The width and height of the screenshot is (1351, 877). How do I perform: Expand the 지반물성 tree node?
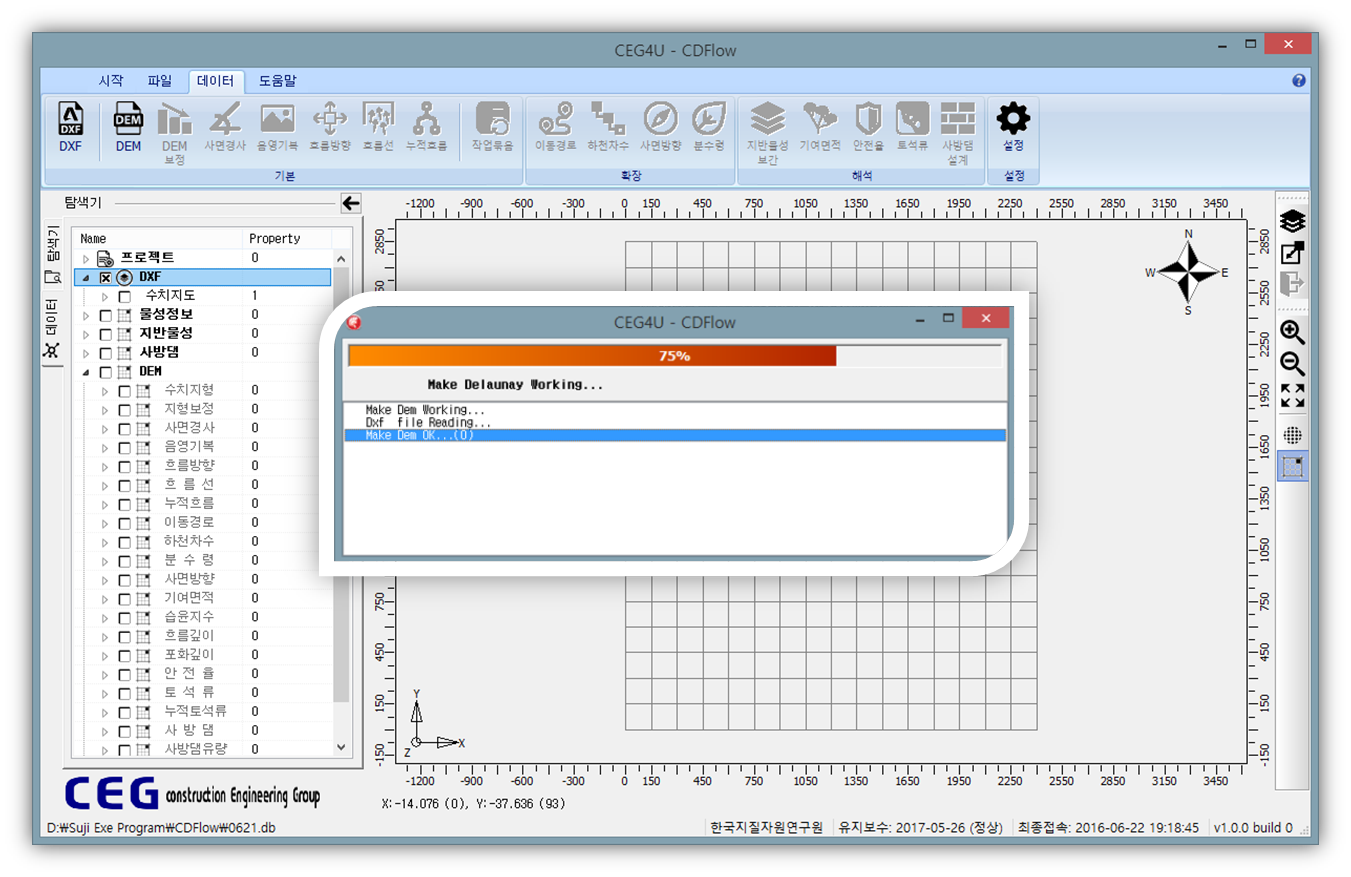(87, 334)
